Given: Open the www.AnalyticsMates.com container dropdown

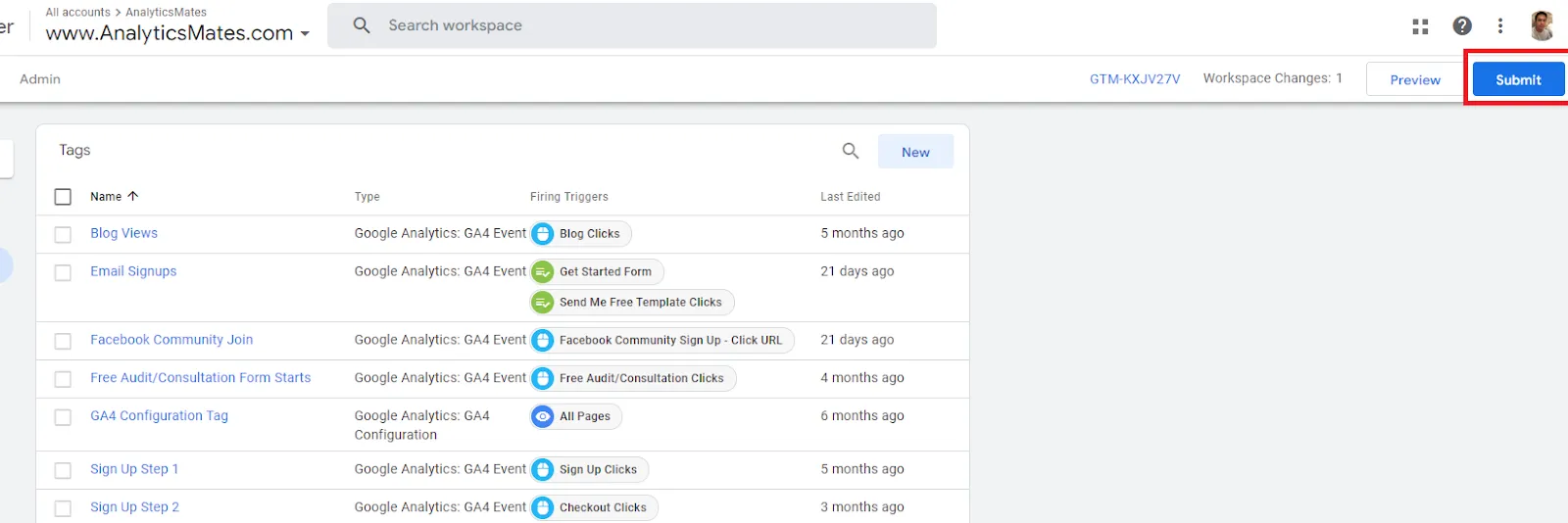Looking at the screenshot, I should pyautogui.click(x=177, y=33).
